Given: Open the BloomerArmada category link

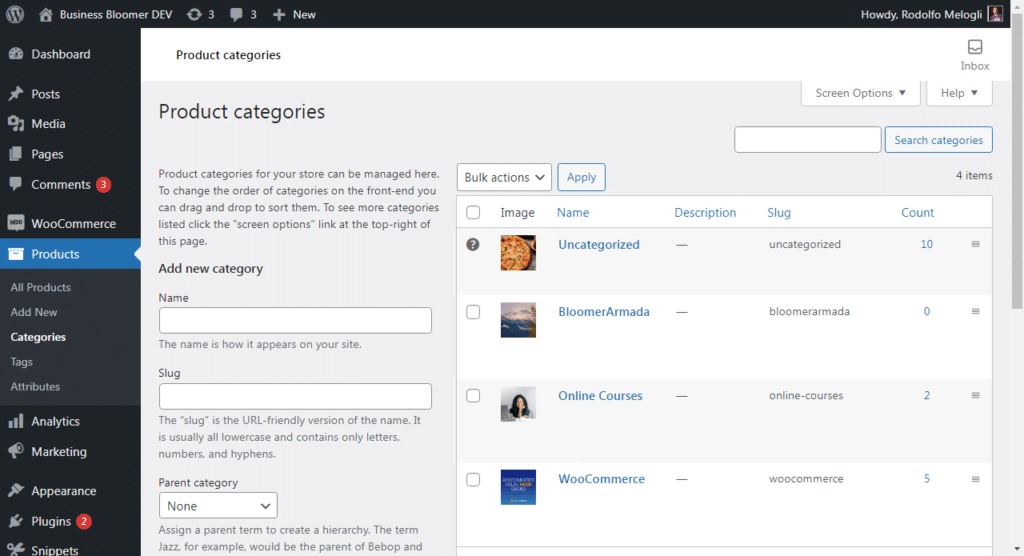Looking at the screenshot, I should coord(604,312).
